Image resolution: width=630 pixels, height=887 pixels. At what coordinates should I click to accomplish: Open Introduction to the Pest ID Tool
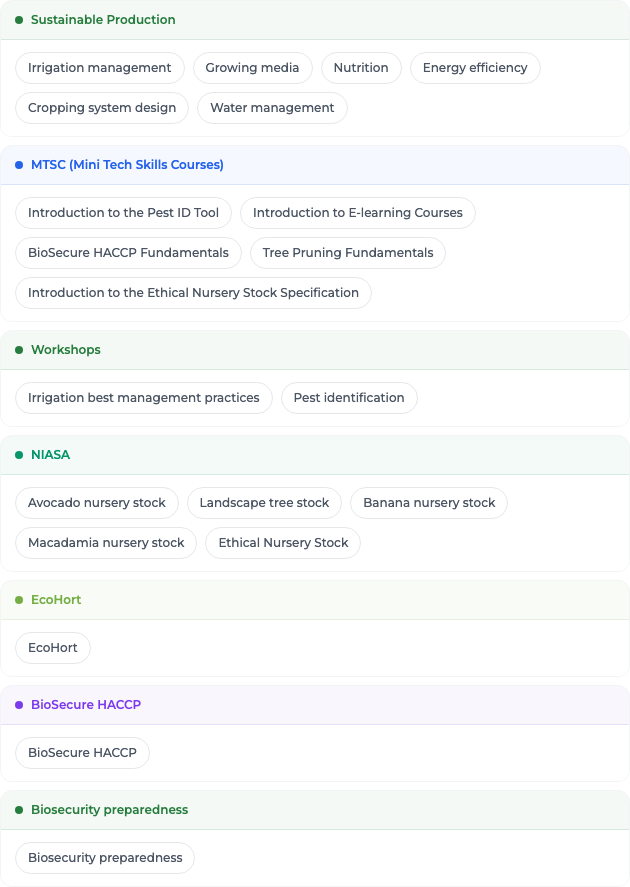123,213
